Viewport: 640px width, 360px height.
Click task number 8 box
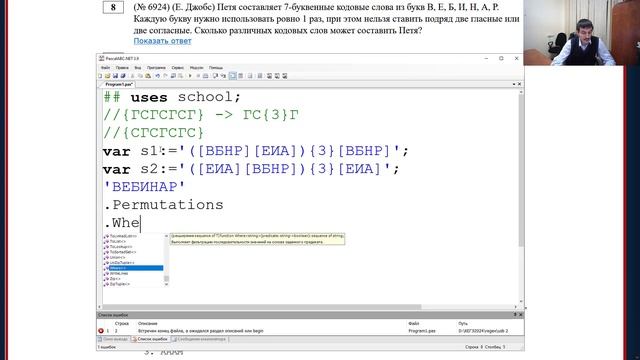(113, 7)
